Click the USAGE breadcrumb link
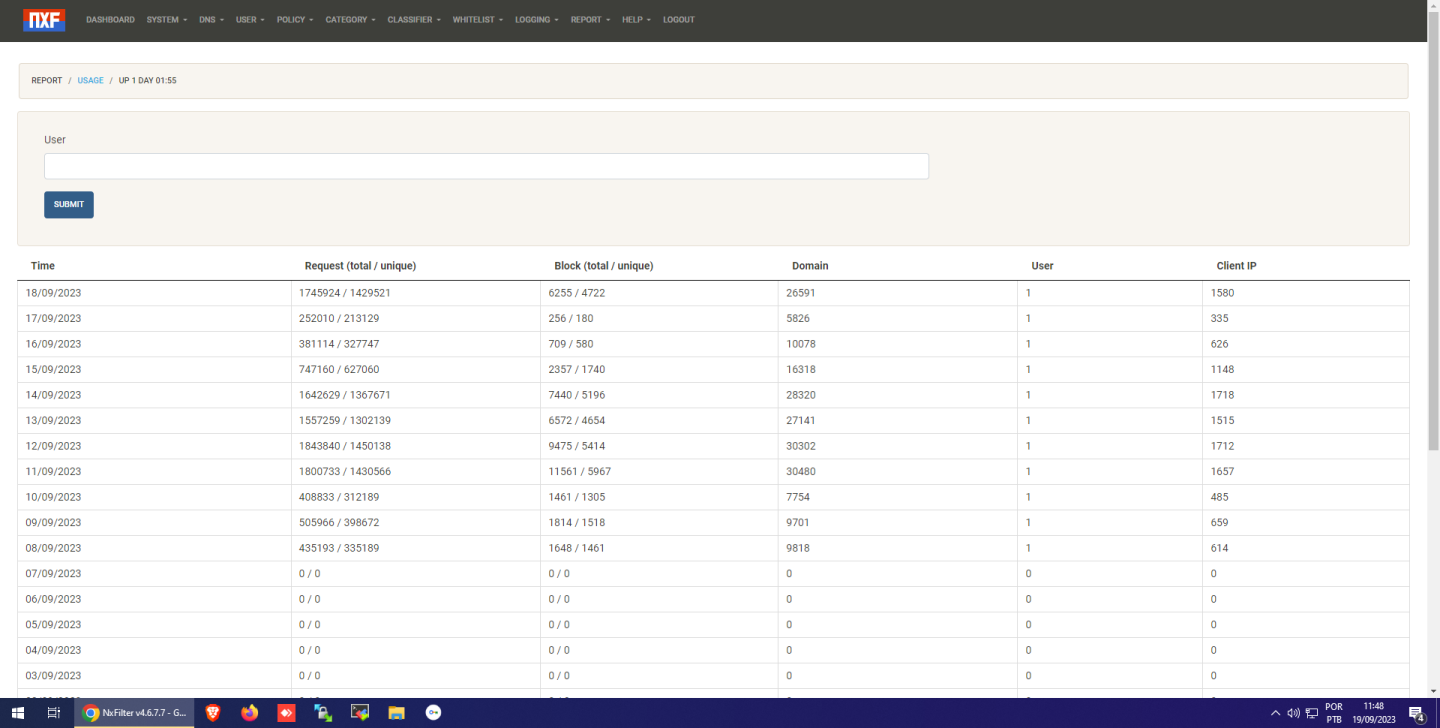Screen dimensions: 1440x728 (x=90, y=80)
